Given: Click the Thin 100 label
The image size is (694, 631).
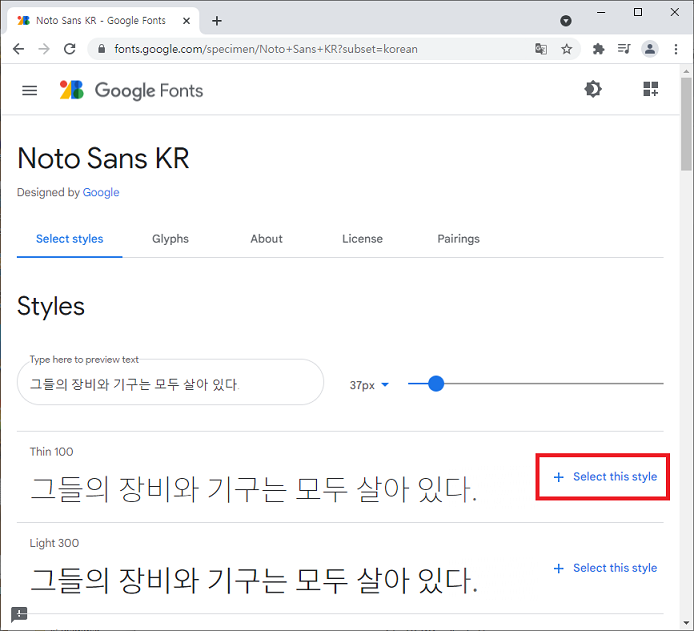Looking at the screenshot, I should pyautogui.click(x=51, y=452).
